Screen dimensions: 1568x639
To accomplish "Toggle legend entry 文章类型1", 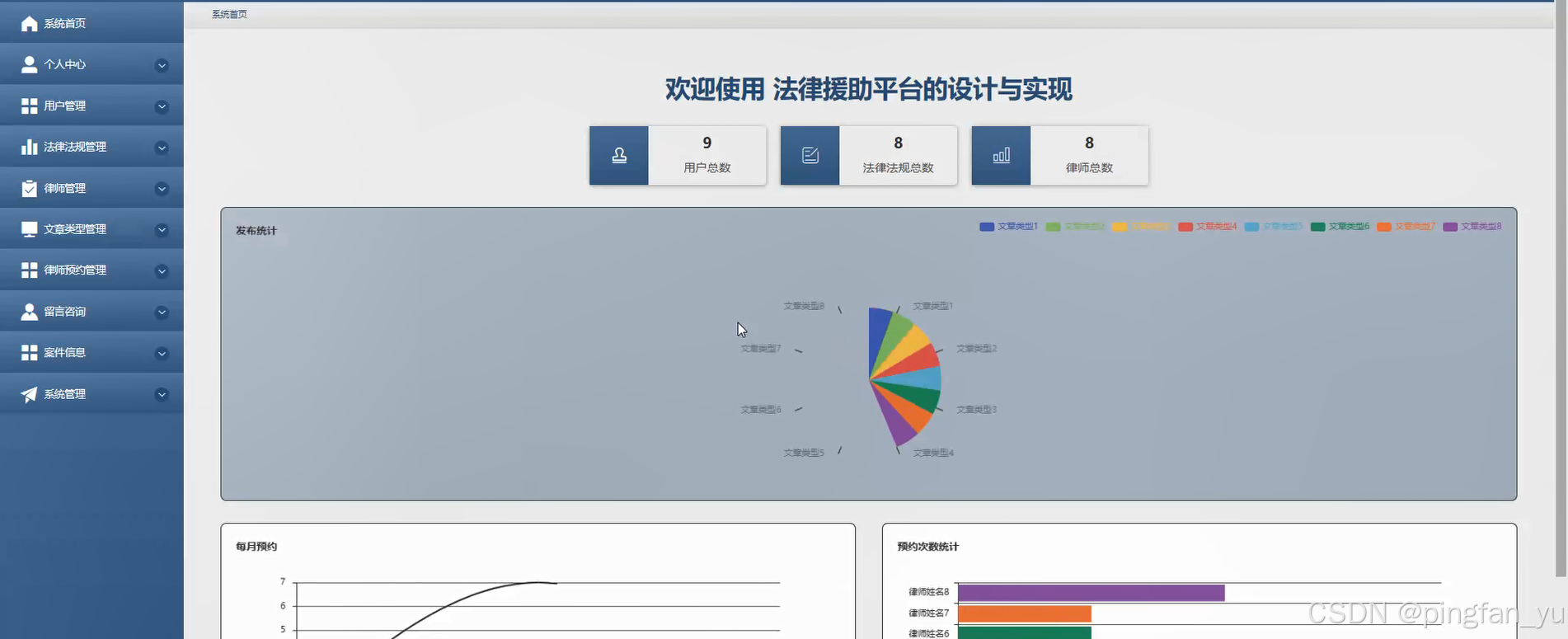I will coord(1008,226).
